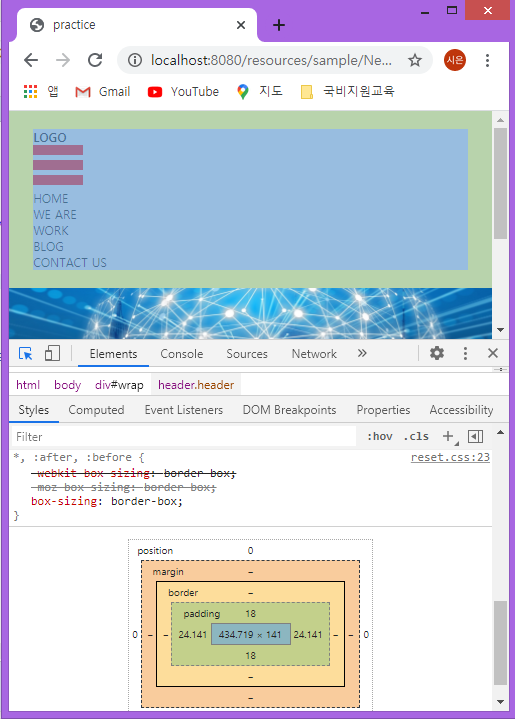Viewport: 515px width, 719px height.
Task: Open the Apps bookmark grid icon
Action: click(x=30, y=92)
